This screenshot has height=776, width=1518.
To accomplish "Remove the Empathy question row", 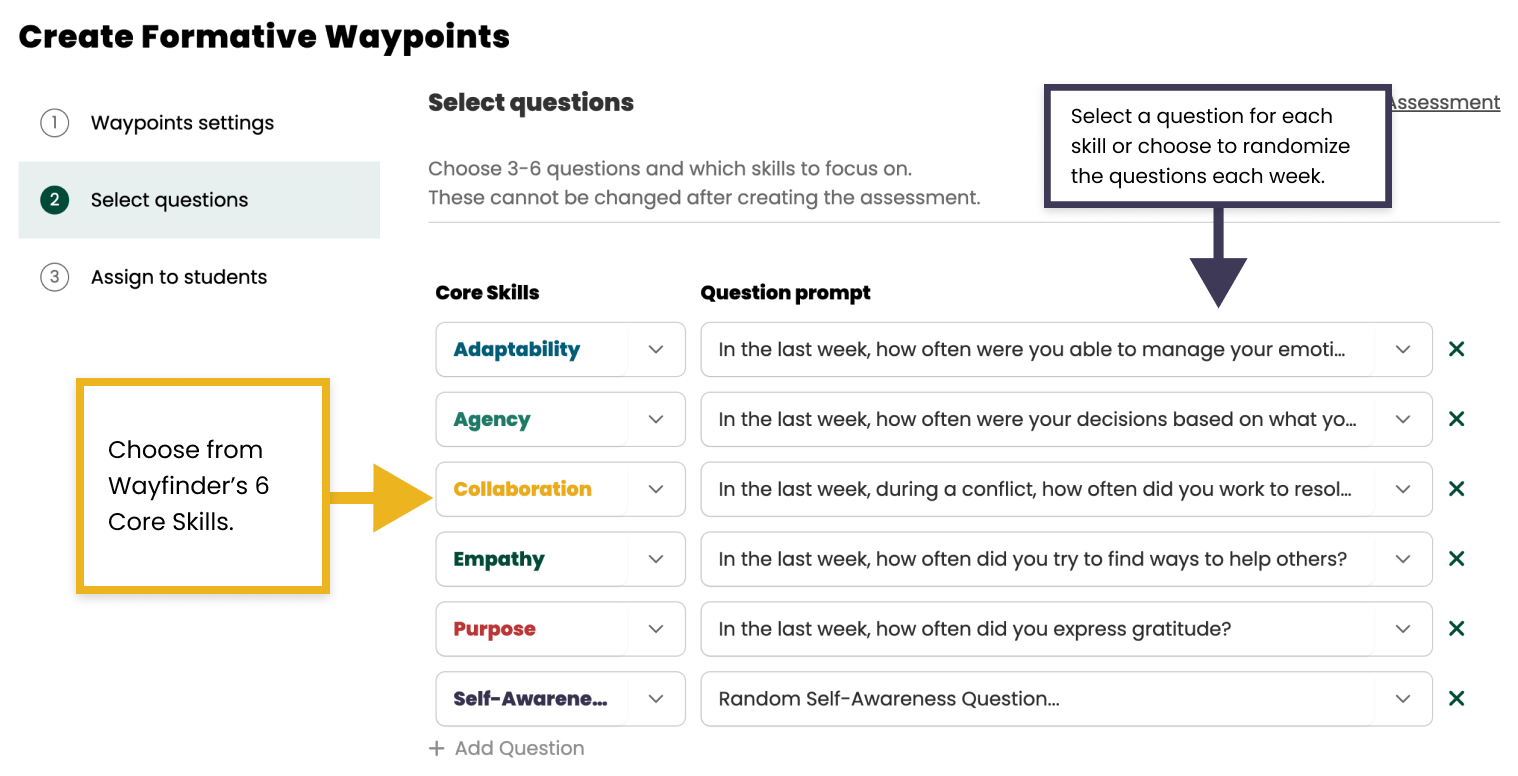I will (x=1457, y=559).
